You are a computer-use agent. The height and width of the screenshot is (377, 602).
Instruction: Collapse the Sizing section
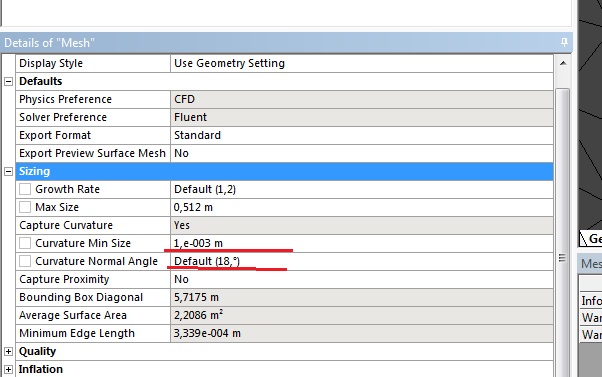pos(8,172)
